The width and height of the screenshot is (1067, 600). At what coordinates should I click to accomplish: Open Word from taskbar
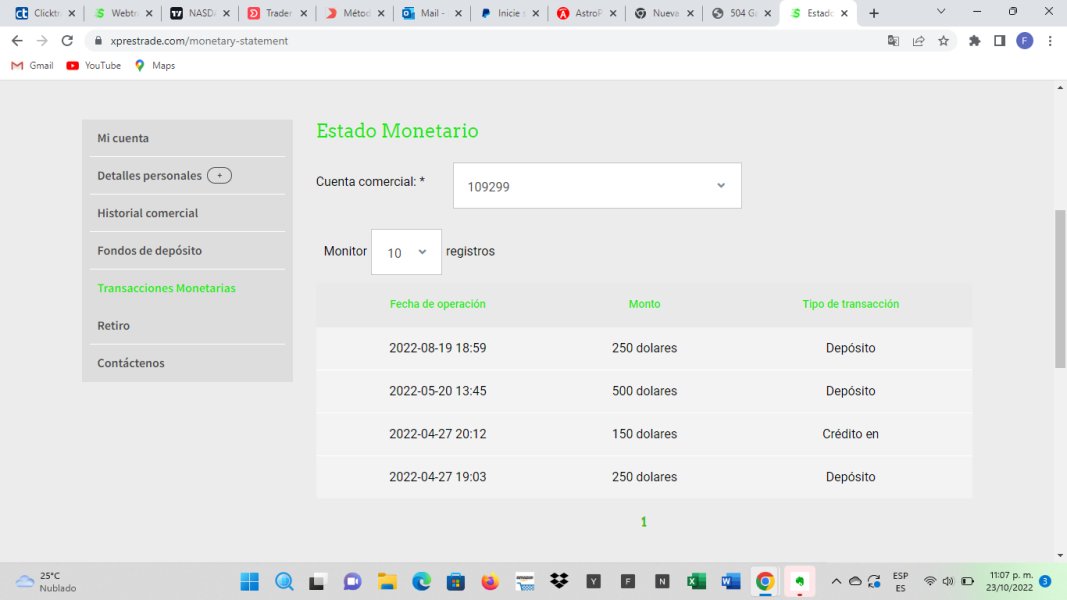731,582
